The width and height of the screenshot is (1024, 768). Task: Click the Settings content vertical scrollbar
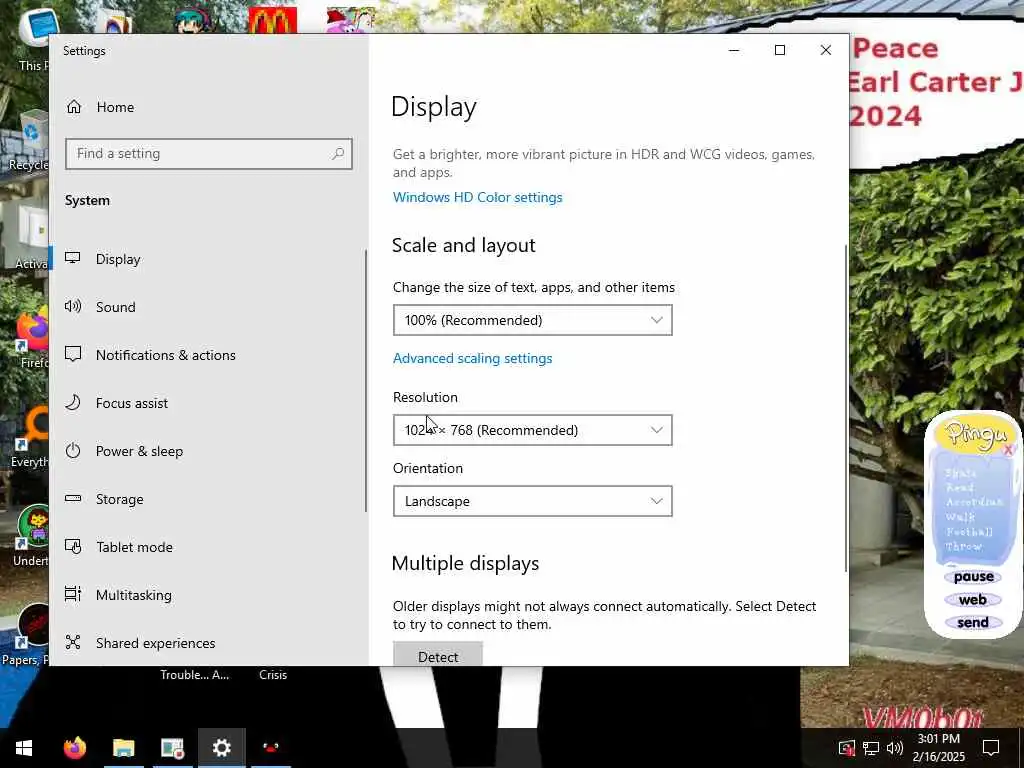click(x=846, y=408)
